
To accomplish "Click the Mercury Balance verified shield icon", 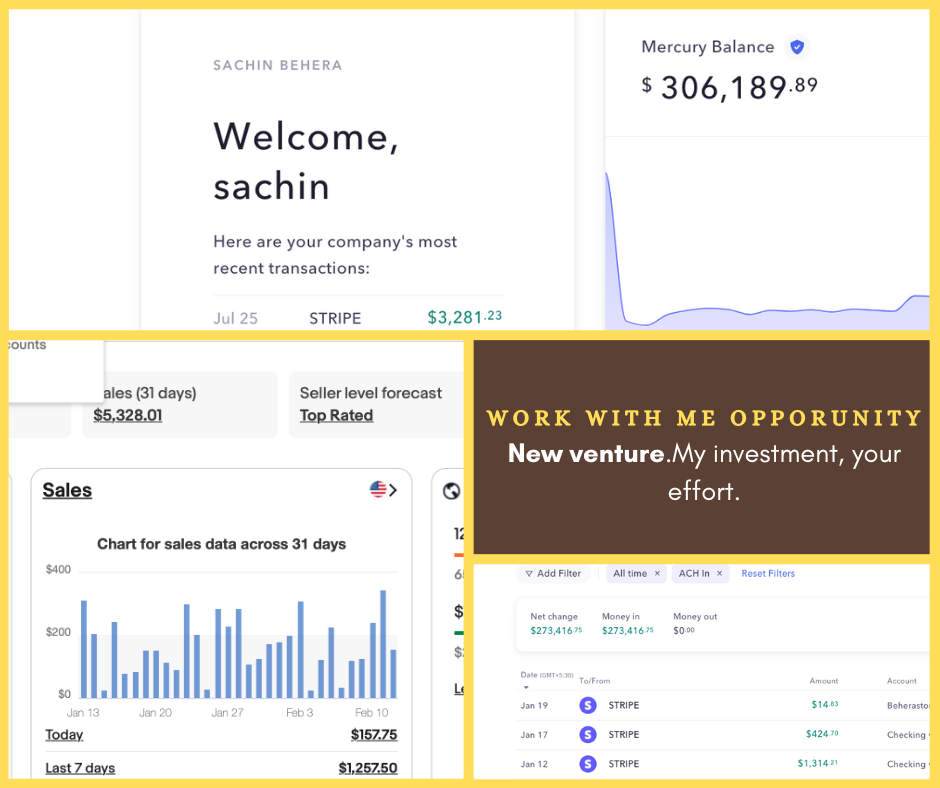I will (797, 47).
